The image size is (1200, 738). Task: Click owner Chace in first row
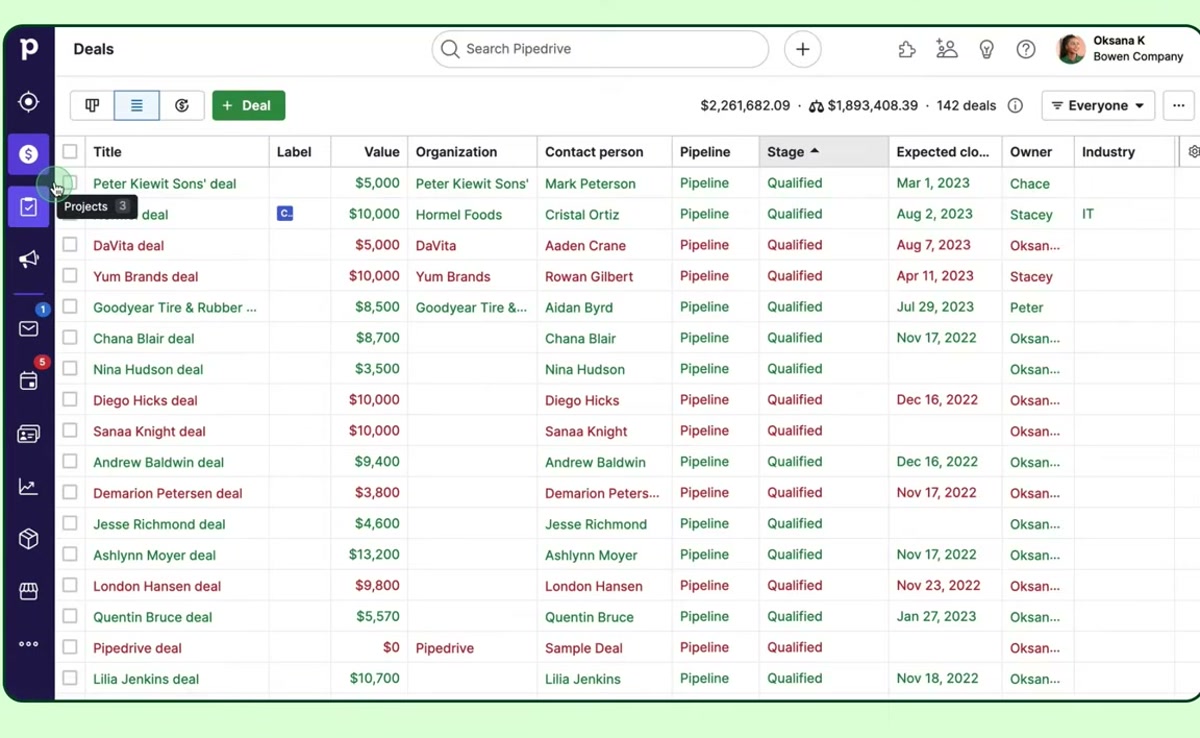[1030, 184]
